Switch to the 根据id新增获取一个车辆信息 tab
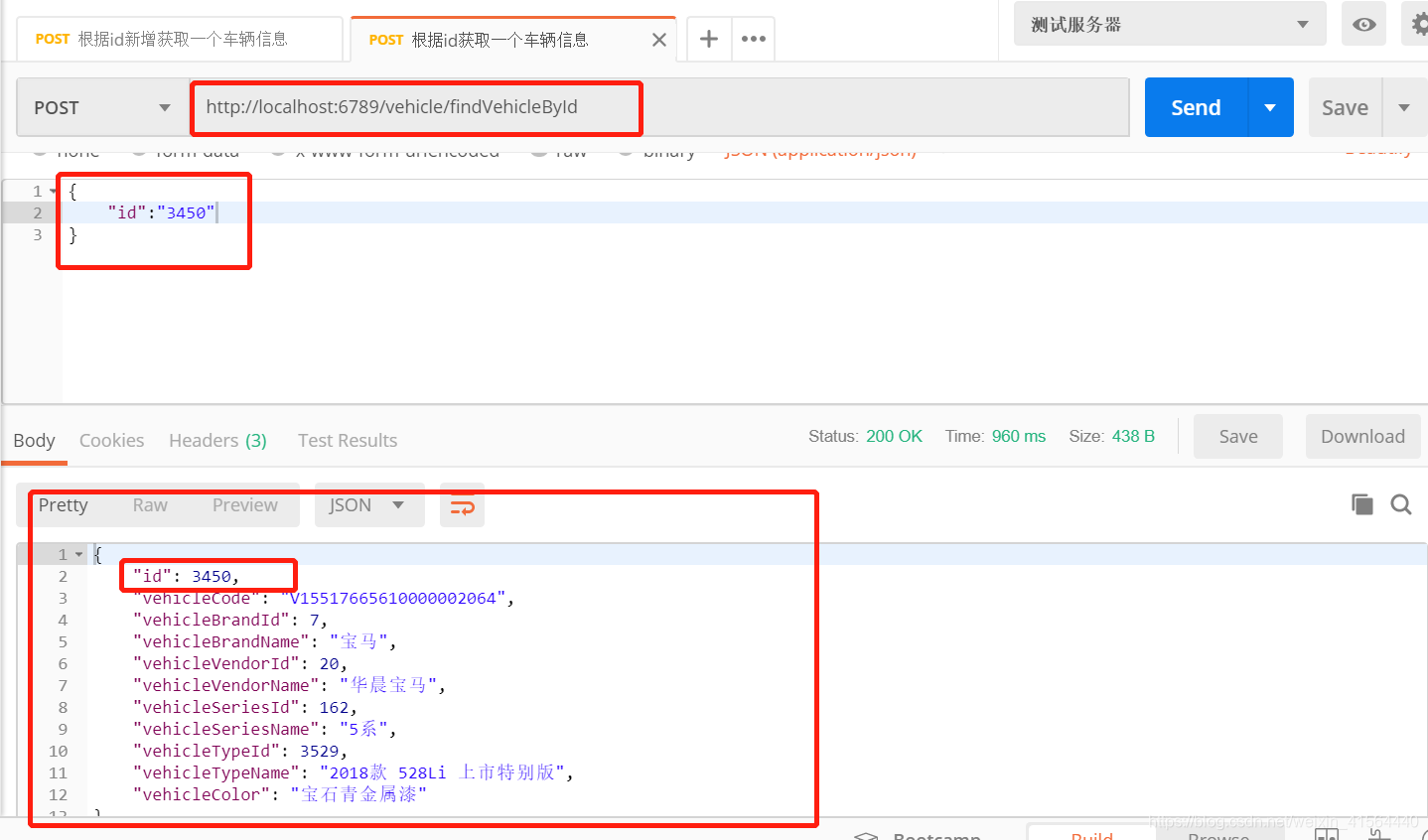The image size is (1428, 840). point(180,39)
